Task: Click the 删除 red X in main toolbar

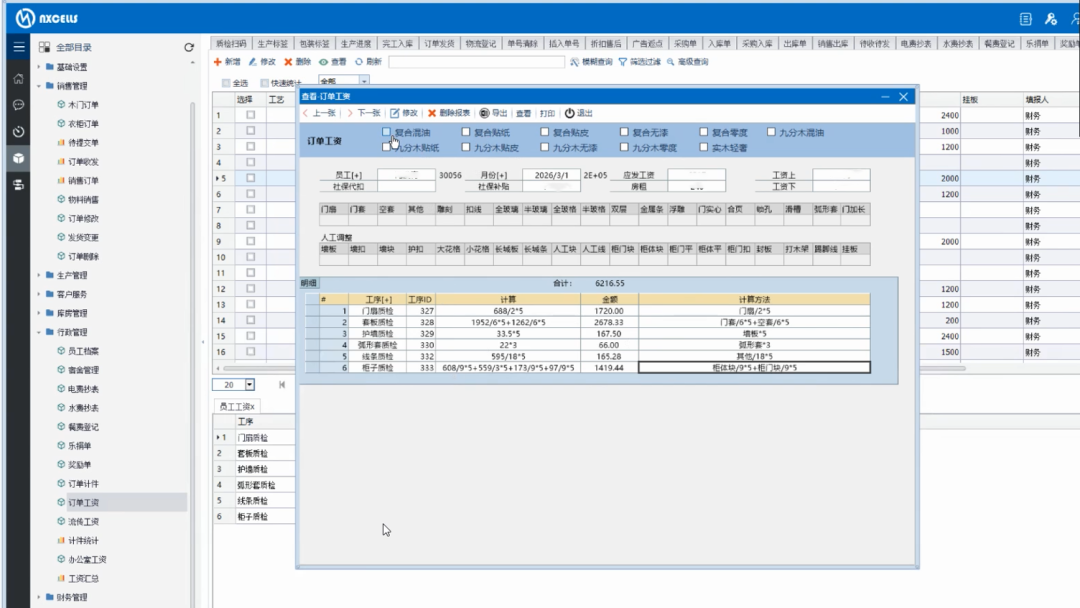Action: pos(288,62)
